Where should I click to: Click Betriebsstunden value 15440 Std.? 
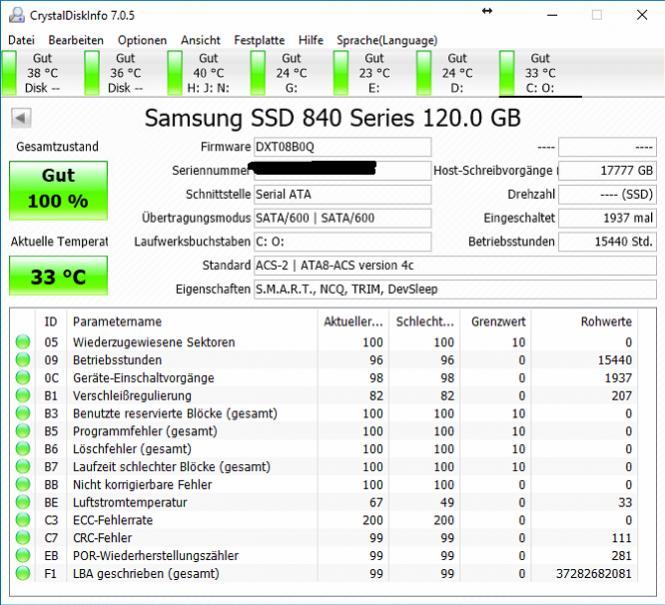[607, 242]
